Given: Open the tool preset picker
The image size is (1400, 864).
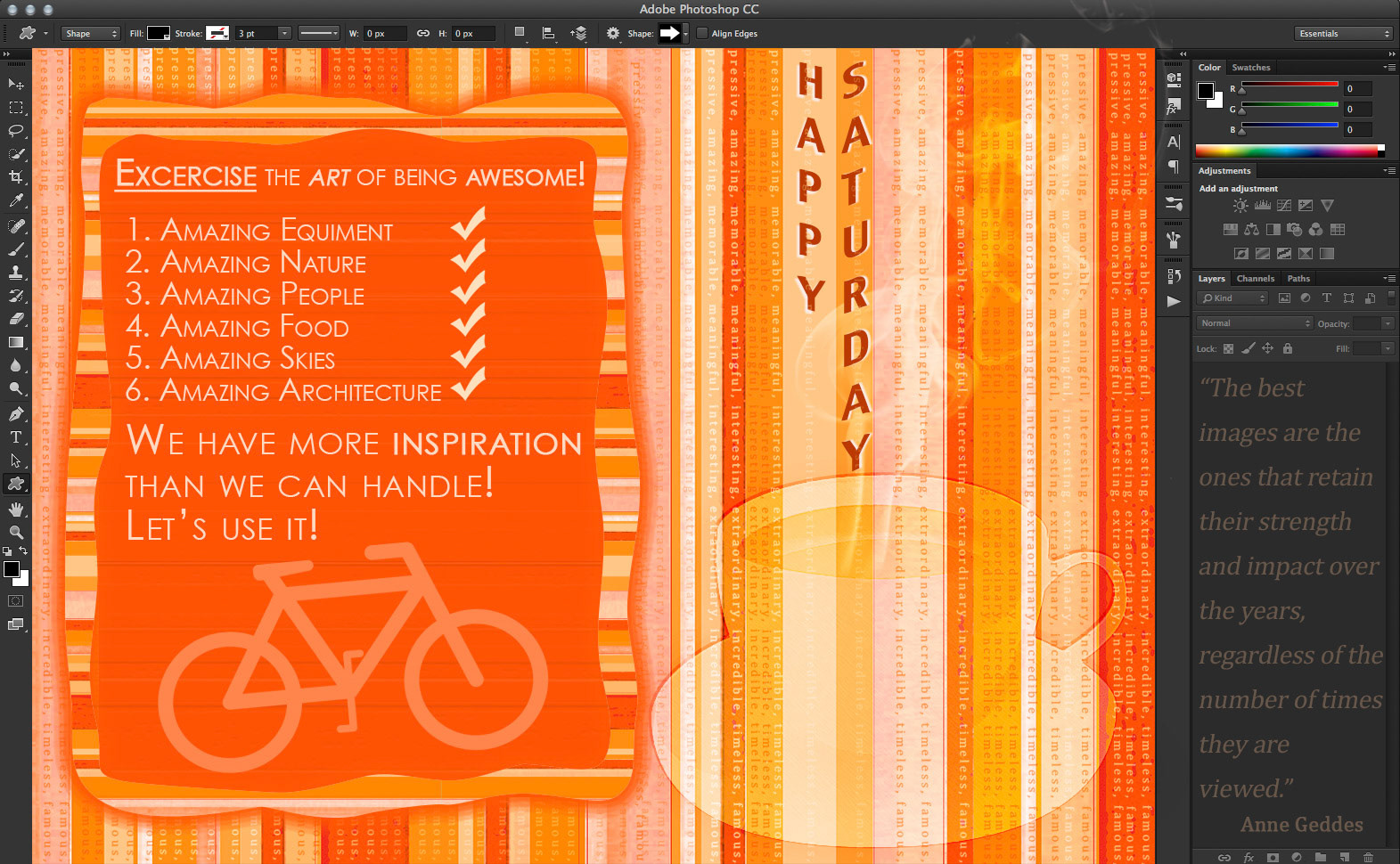Looking at the screenshot, I should [x=32, y=34].
